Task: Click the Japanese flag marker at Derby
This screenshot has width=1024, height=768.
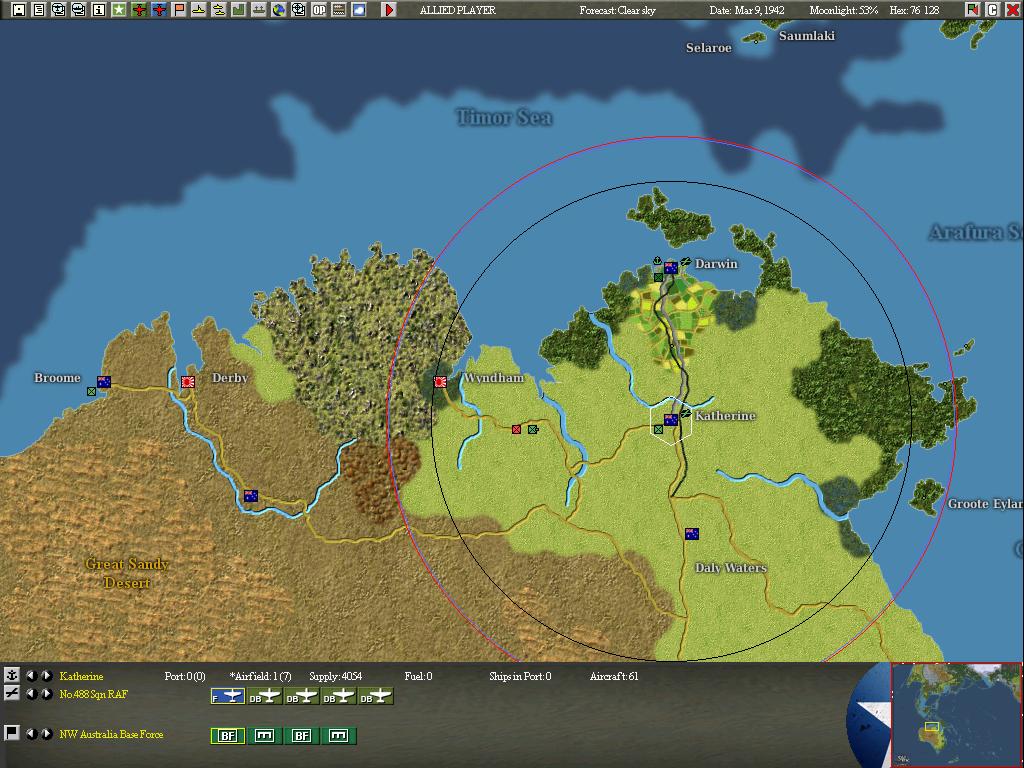Action: [x=188, y=382]
